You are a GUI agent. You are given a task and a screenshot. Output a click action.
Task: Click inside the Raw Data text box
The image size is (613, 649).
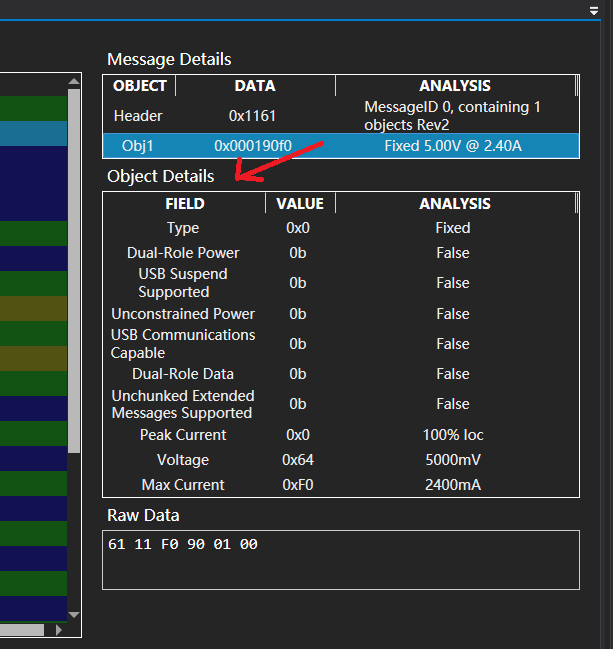341,560
